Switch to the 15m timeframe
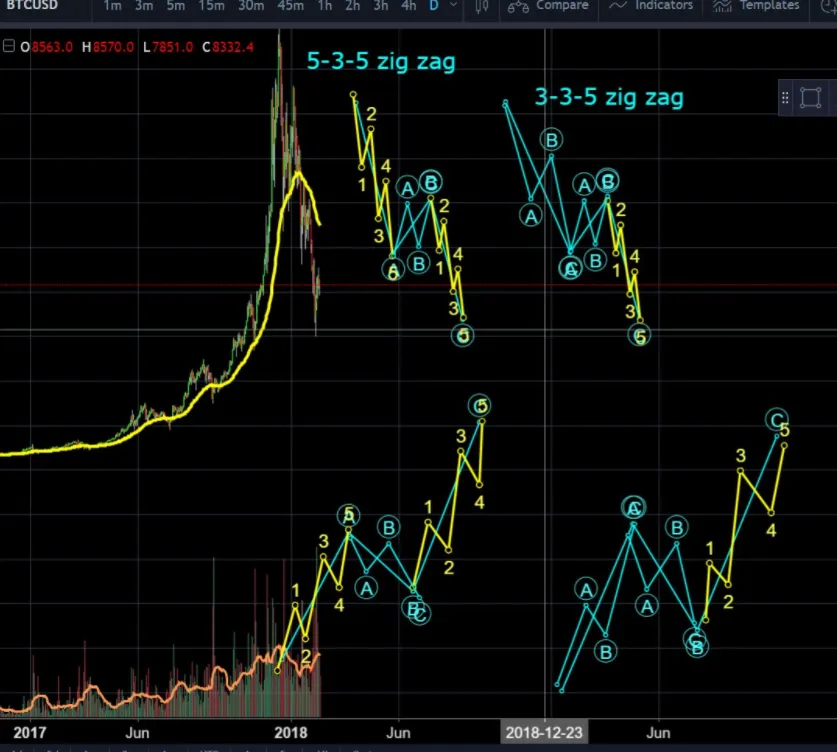This screenshot has width=837, height=752. coord(211,6)
